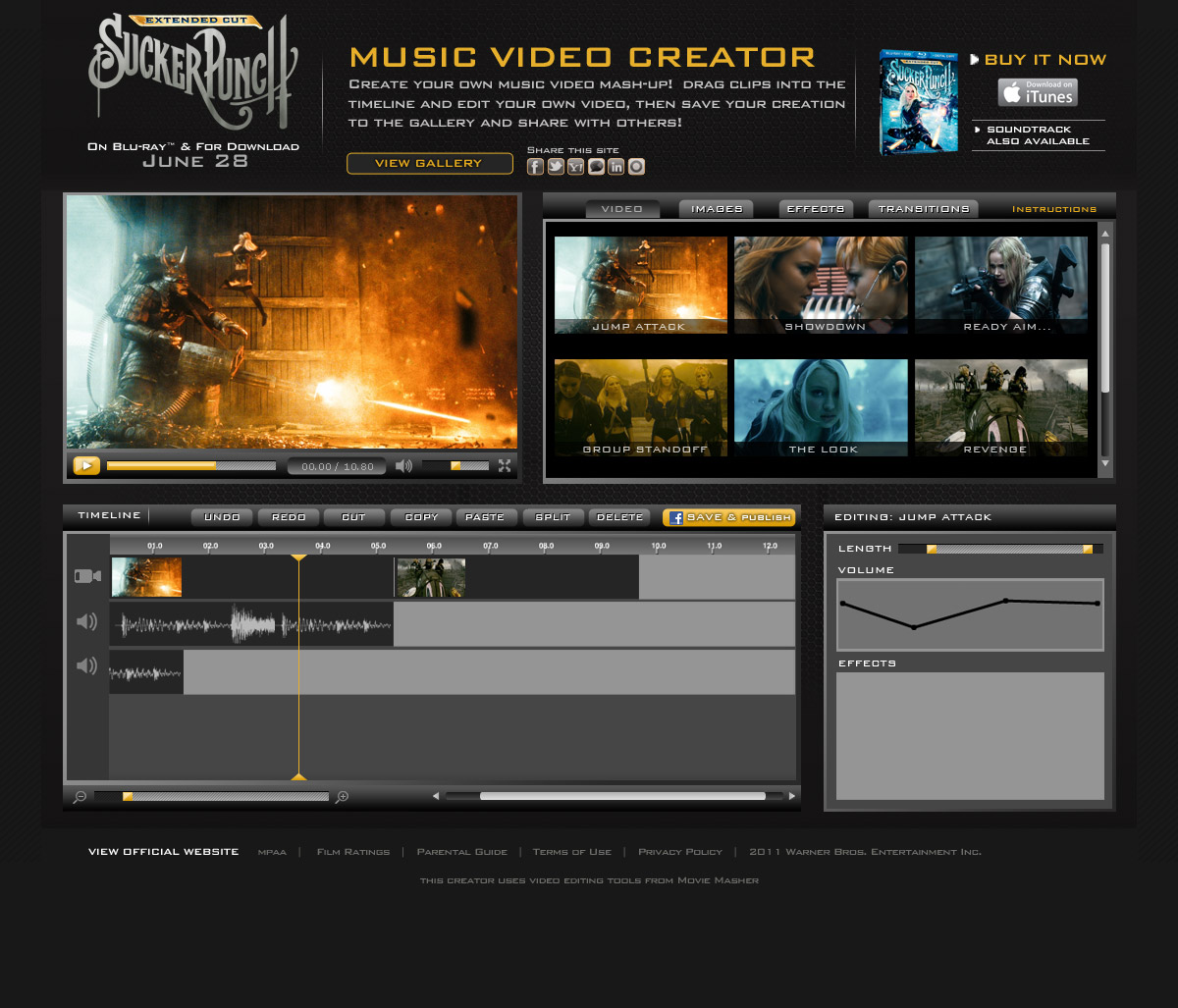Switch to the Transitions tab

[924, 209]
